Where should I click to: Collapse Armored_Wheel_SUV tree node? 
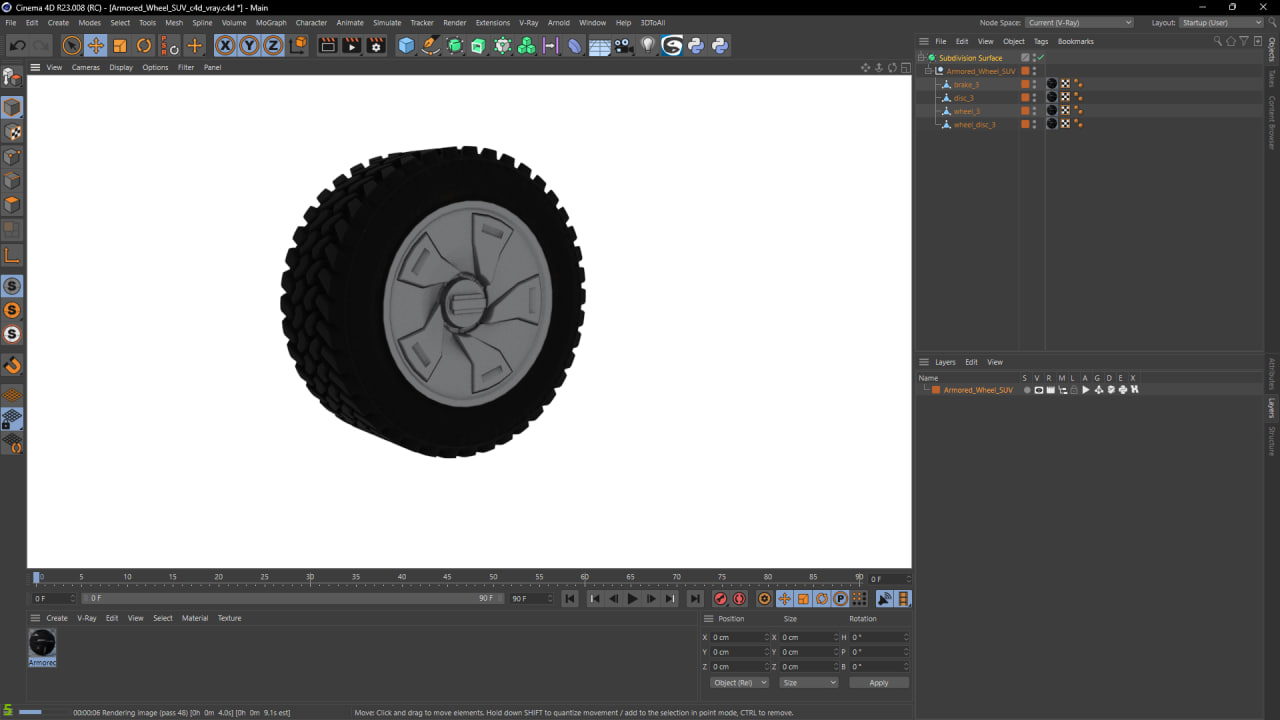pyautogui.click(x=928, y=71)
